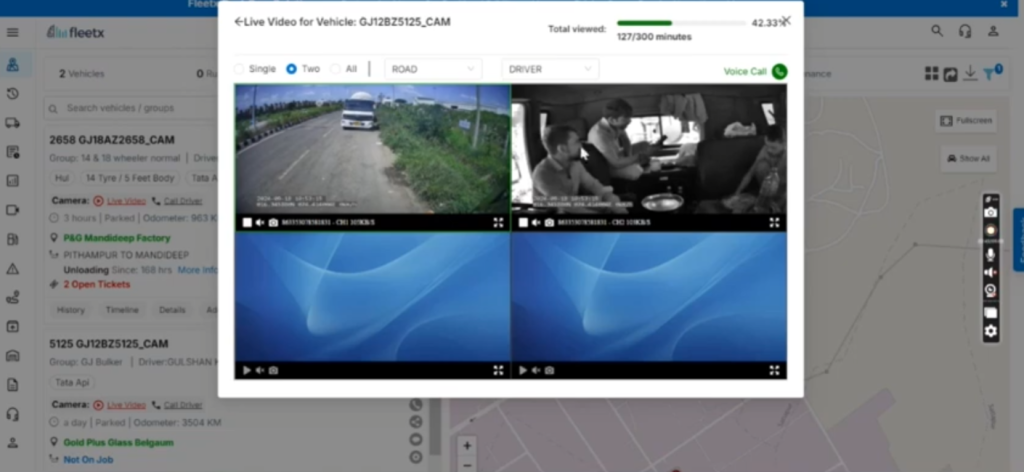1024x472 pixels.
Task: Toggle sound on the bottom-right video panel
Action: [536, 370]
